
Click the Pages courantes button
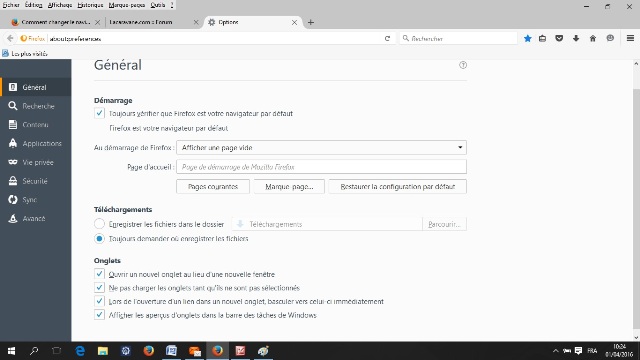(x=213, y=187)
